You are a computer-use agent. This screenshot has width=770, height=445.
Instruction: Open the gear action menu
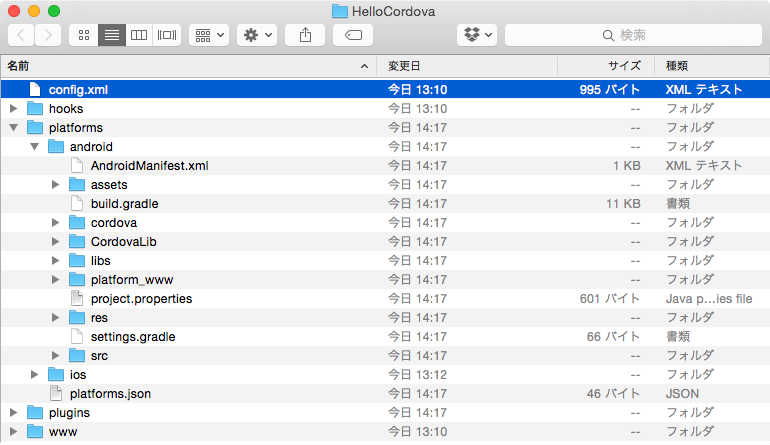pos(257,35)
